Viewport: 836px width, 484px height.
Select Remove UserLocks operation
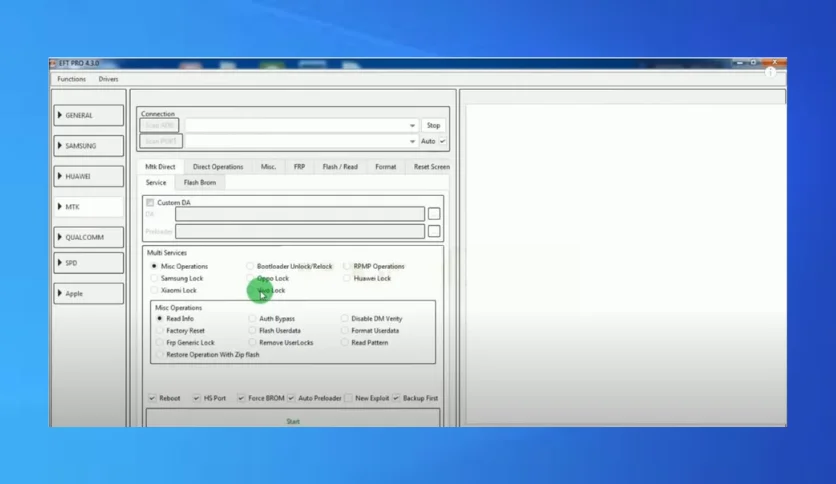[252, 343]
